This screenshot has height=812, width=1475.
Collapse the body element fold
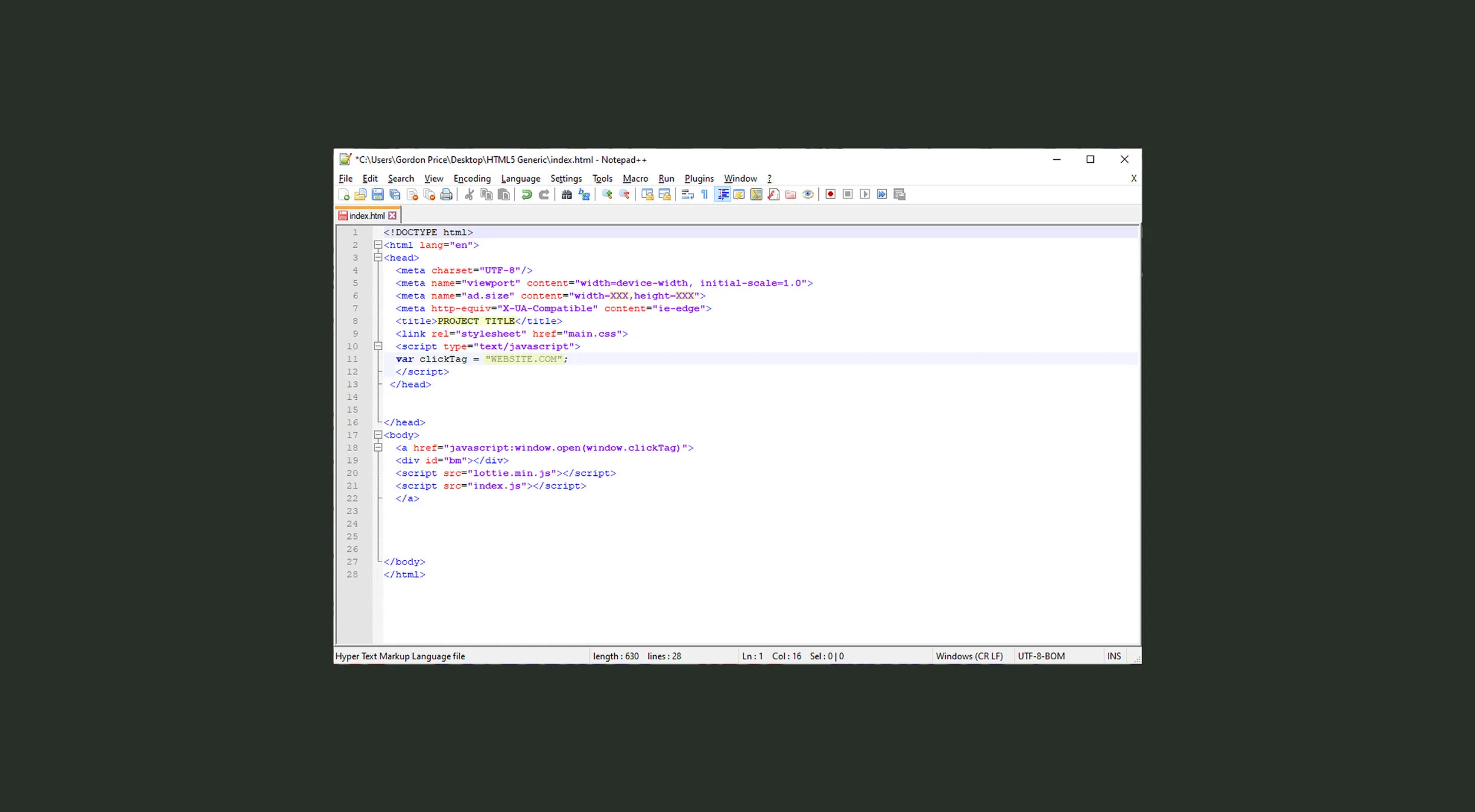tap(379, 435)
